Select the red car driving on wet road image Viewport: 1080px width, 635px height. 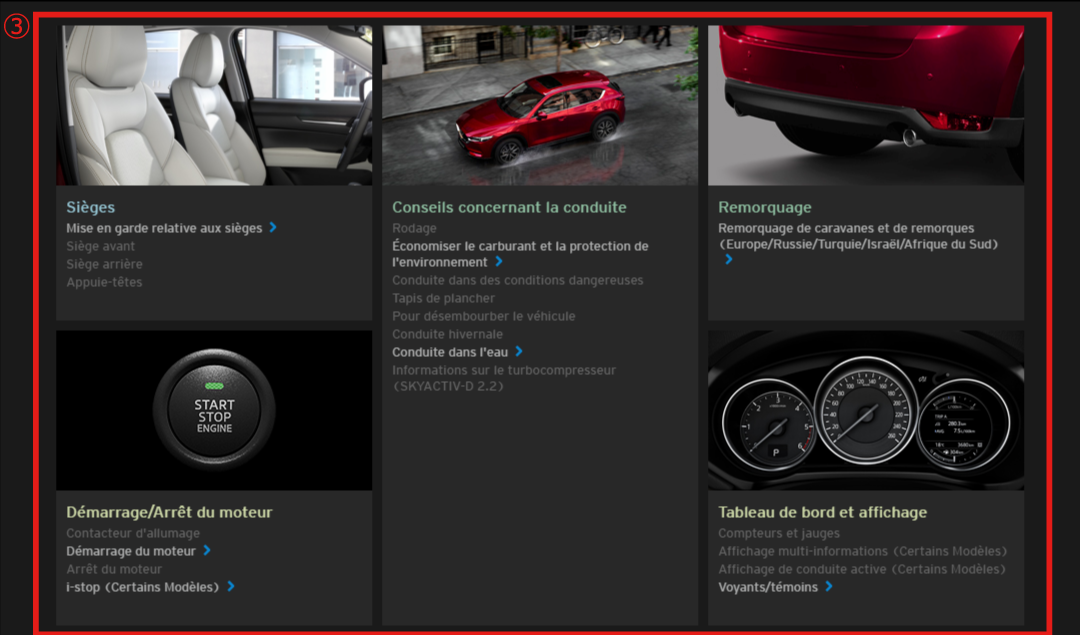[540, 105]
